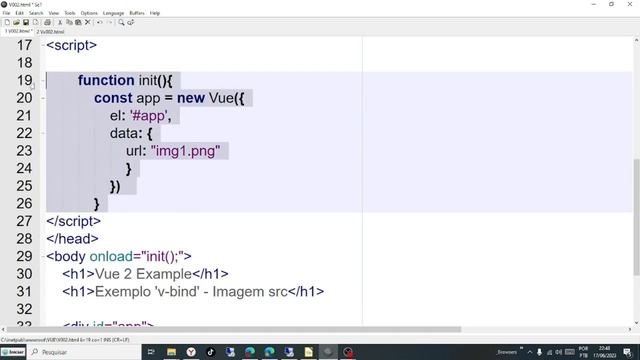This screenshot has height=360, width=640.
Task: Click the vertical scrollbar up arrow
Action: coord(636,40)
